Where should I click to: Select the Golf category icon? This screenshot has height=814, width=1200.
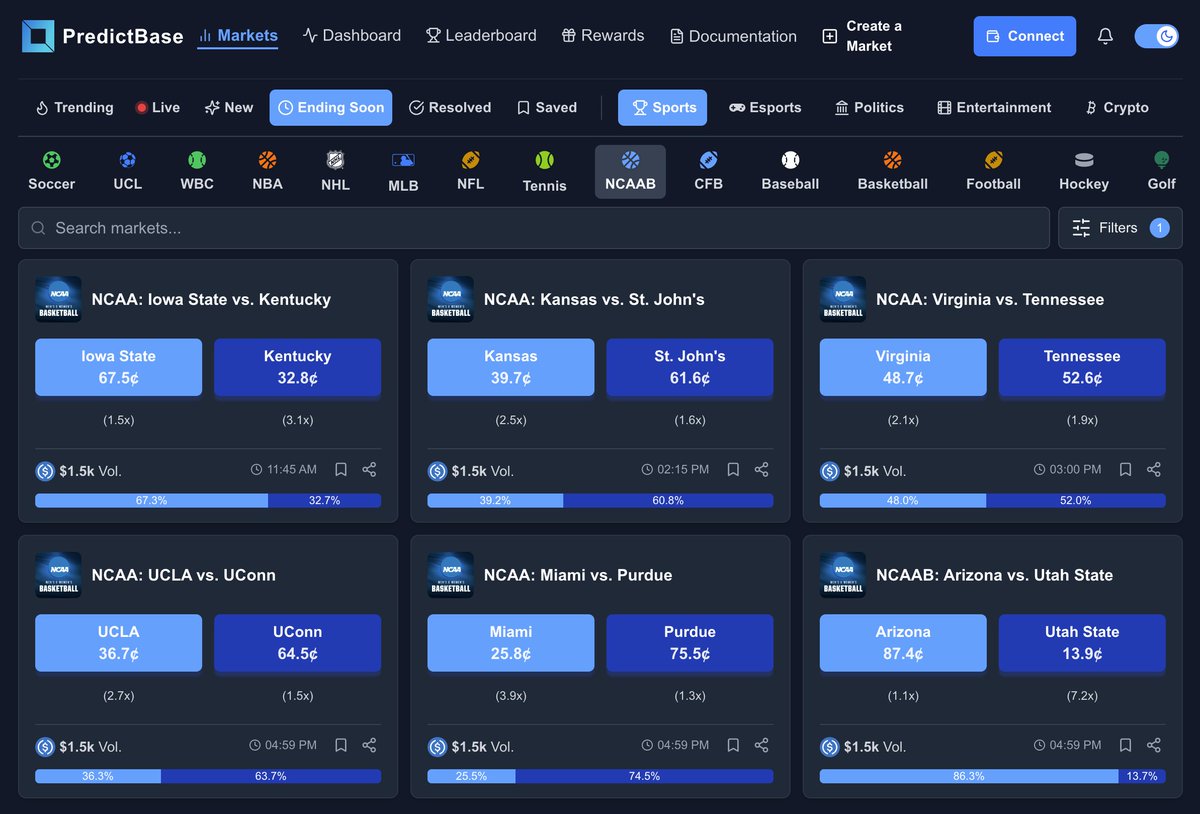tap(1161, 171)
